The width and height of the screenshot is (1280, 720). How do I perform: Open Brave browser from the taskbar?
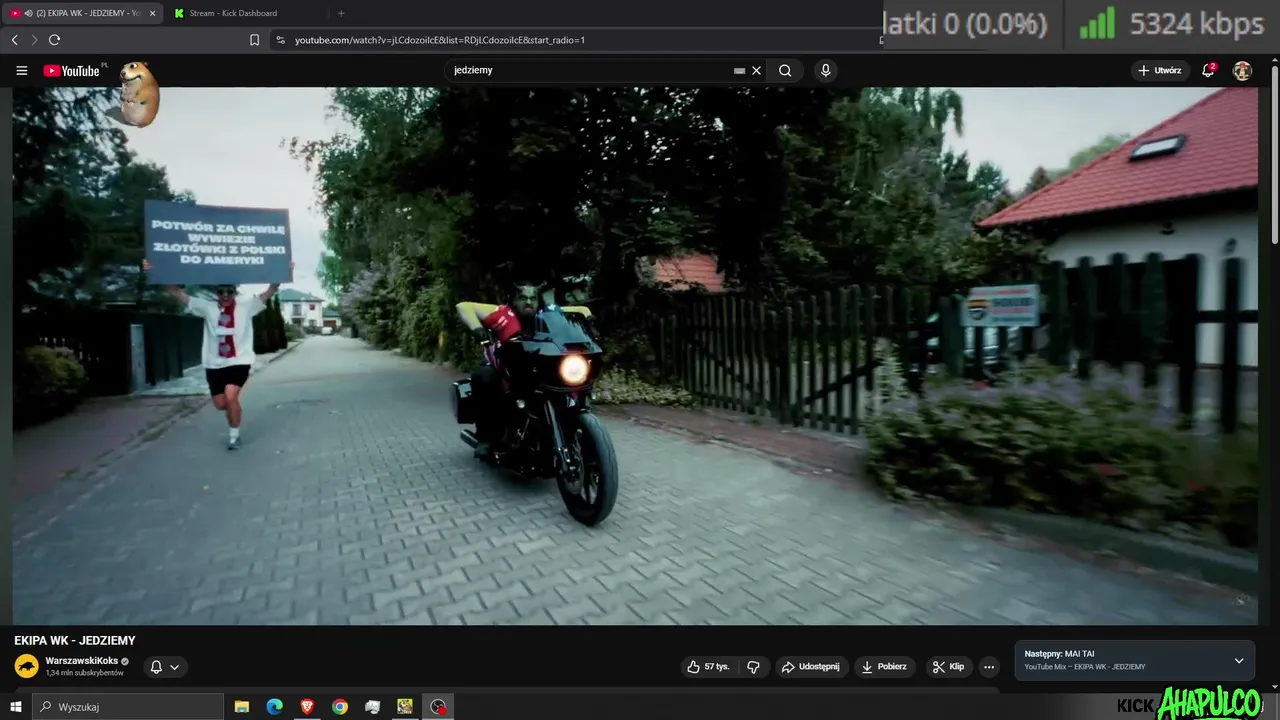pyautogui.click(x=307, y=707)
